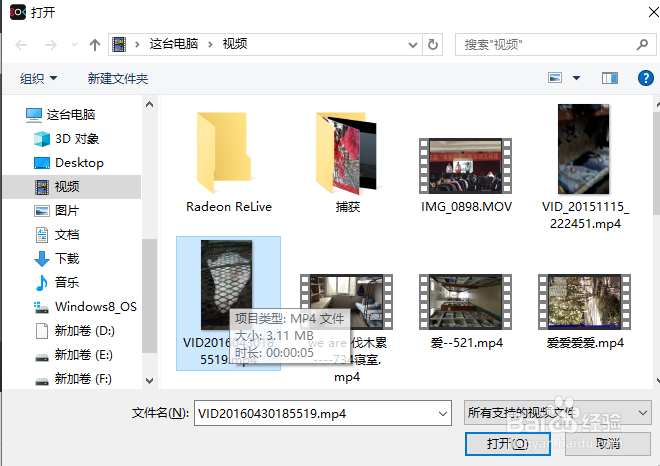The image size is (660, 466).
Task: Click the Windows8_OS drive icon
Action: click(x=41, y=307)
